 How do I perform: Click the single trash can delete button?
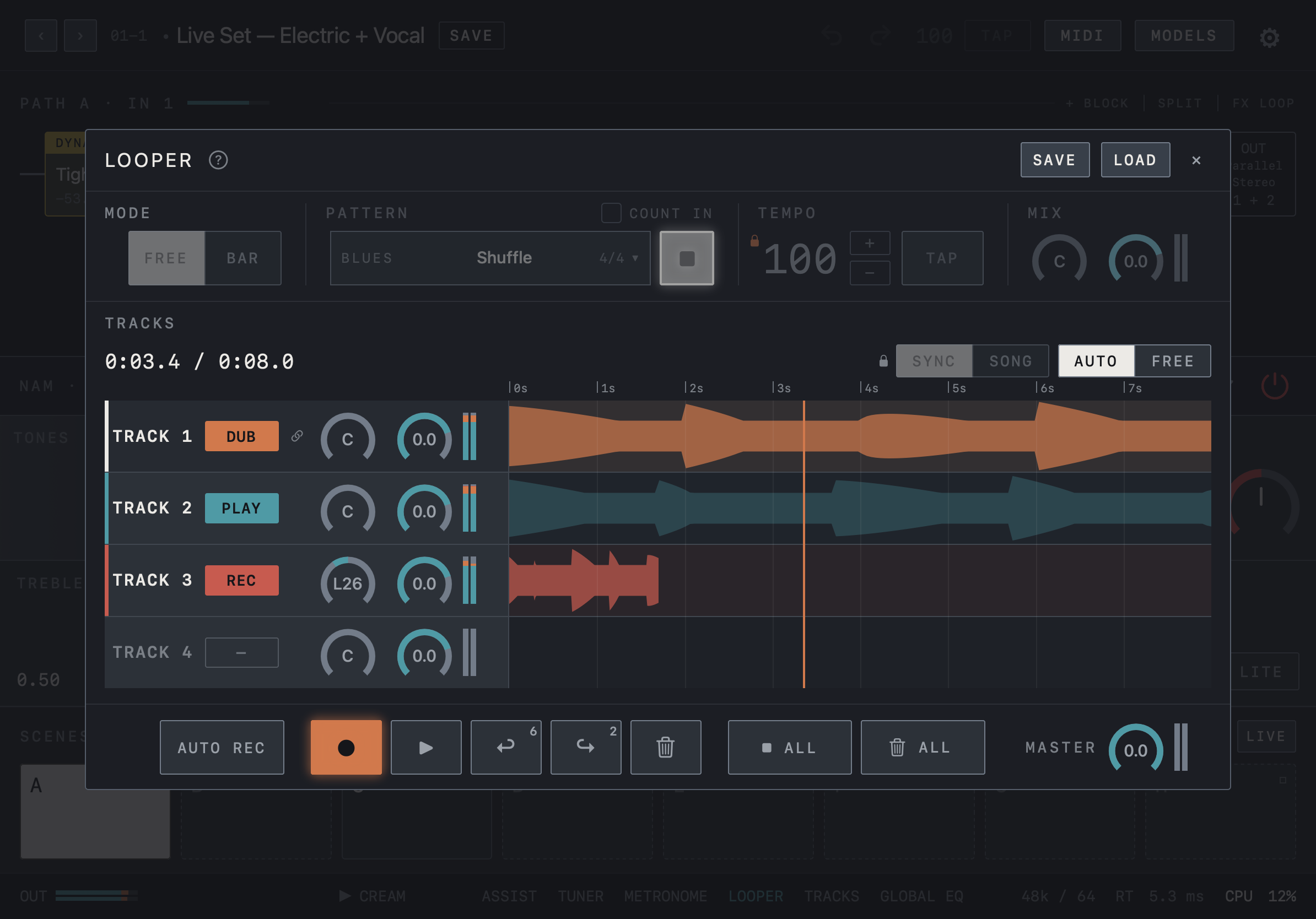666,747
